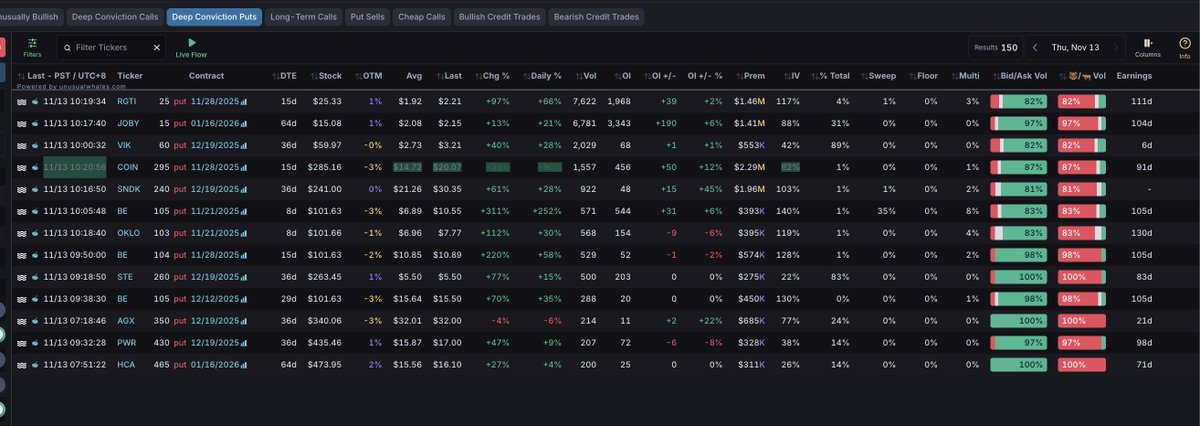Sort by the Bid/Ask Vol column header
The width and height of the screenshot is (1200, 426).
click(1020, 76)
